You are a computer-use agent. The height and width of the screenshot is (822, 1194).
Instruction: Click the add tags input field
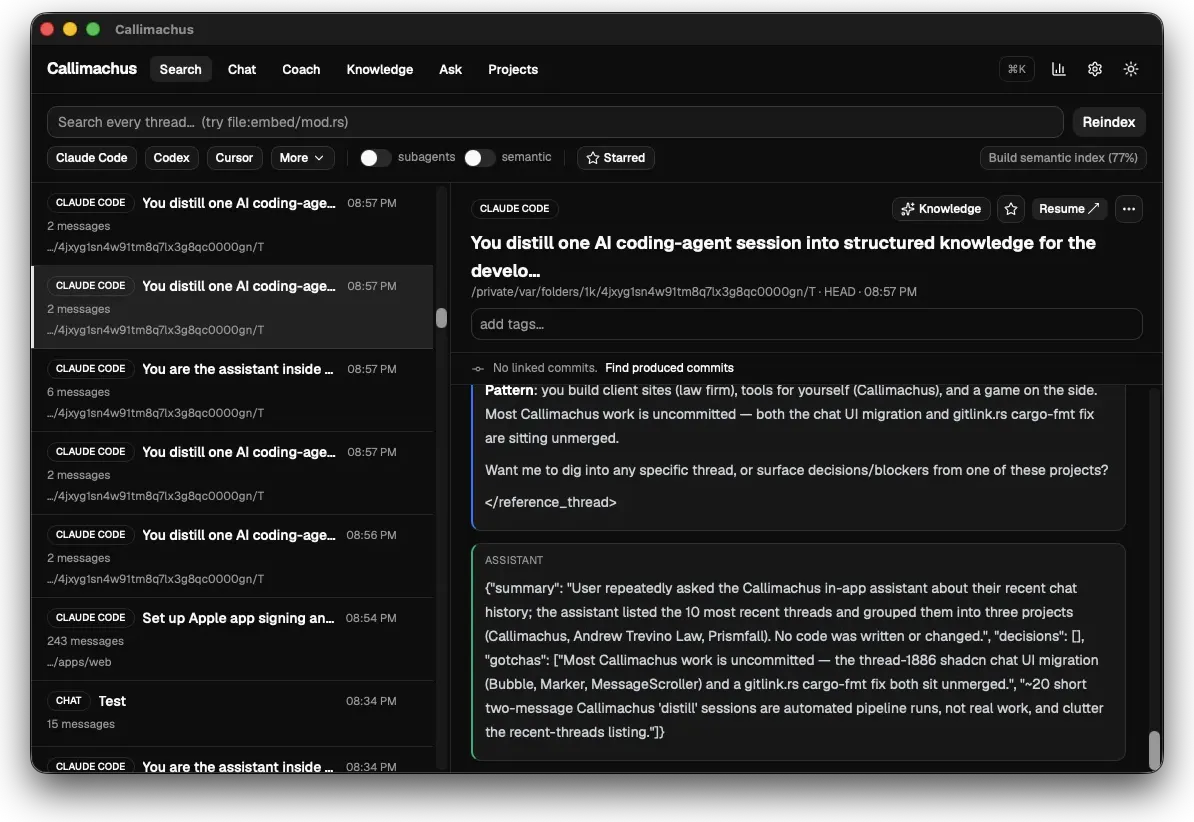(x=806, y=324)
